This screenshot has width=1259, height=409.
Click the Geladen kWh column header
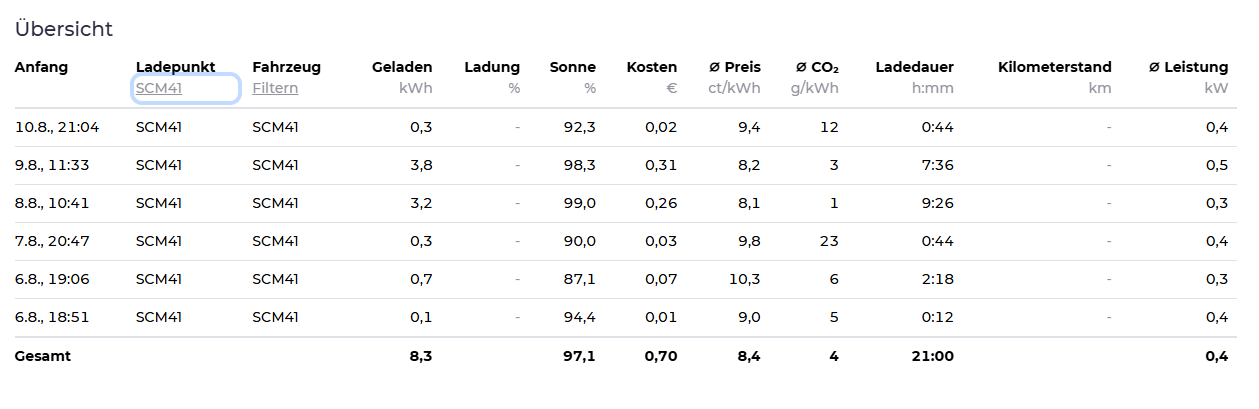402,67
